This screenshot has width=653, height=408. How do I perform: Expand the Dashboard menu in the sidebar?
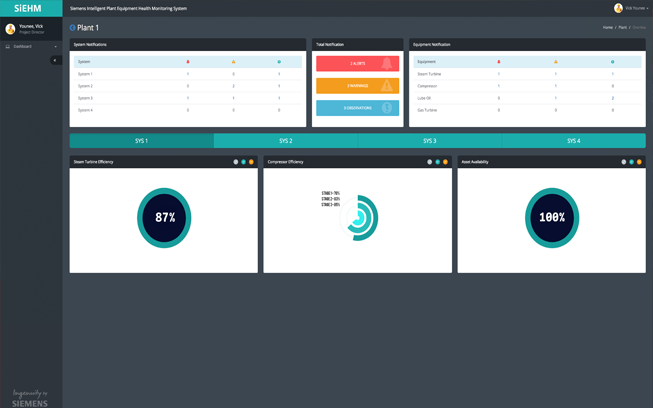click(30, 47)
